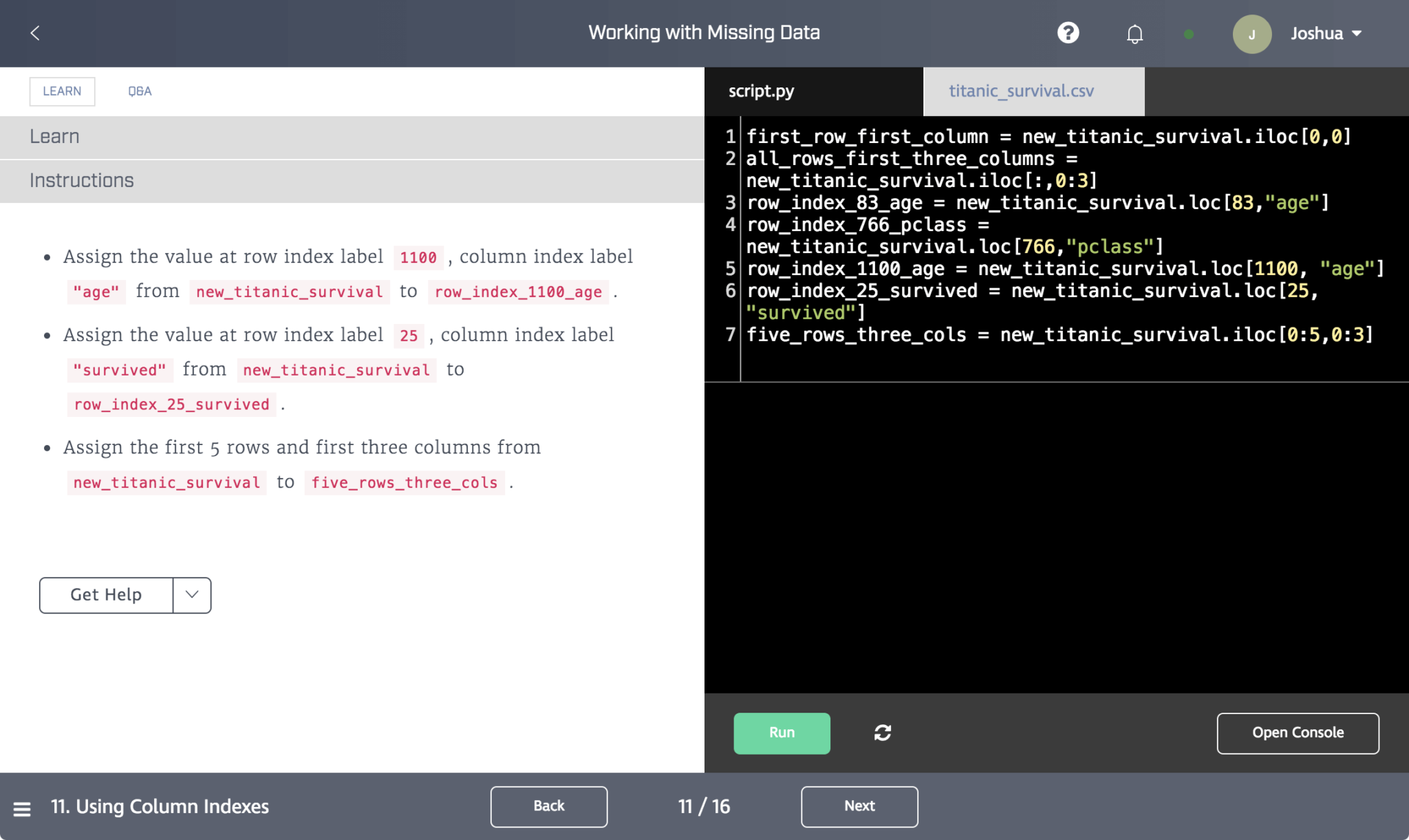Check notifications using the bell icon

pyautogui.click(x=1134, y=33)
